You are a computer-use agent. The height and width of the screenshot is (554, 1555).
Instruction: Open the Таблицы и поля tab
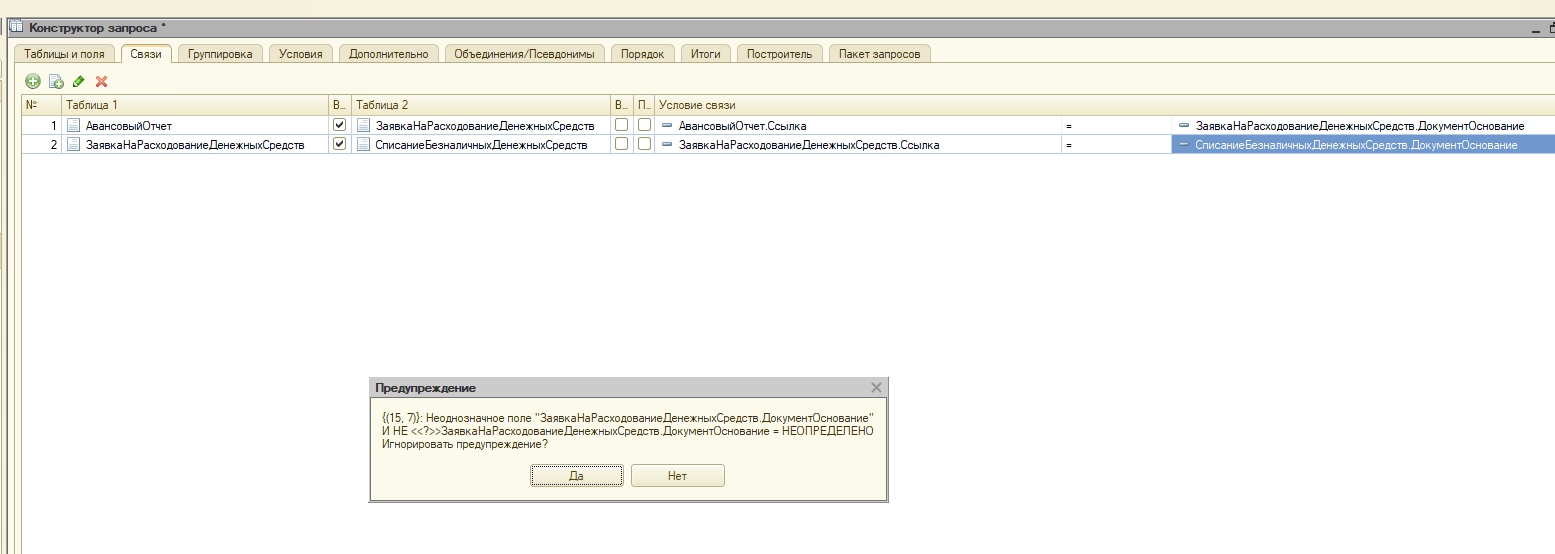click(x=64, y=54)
